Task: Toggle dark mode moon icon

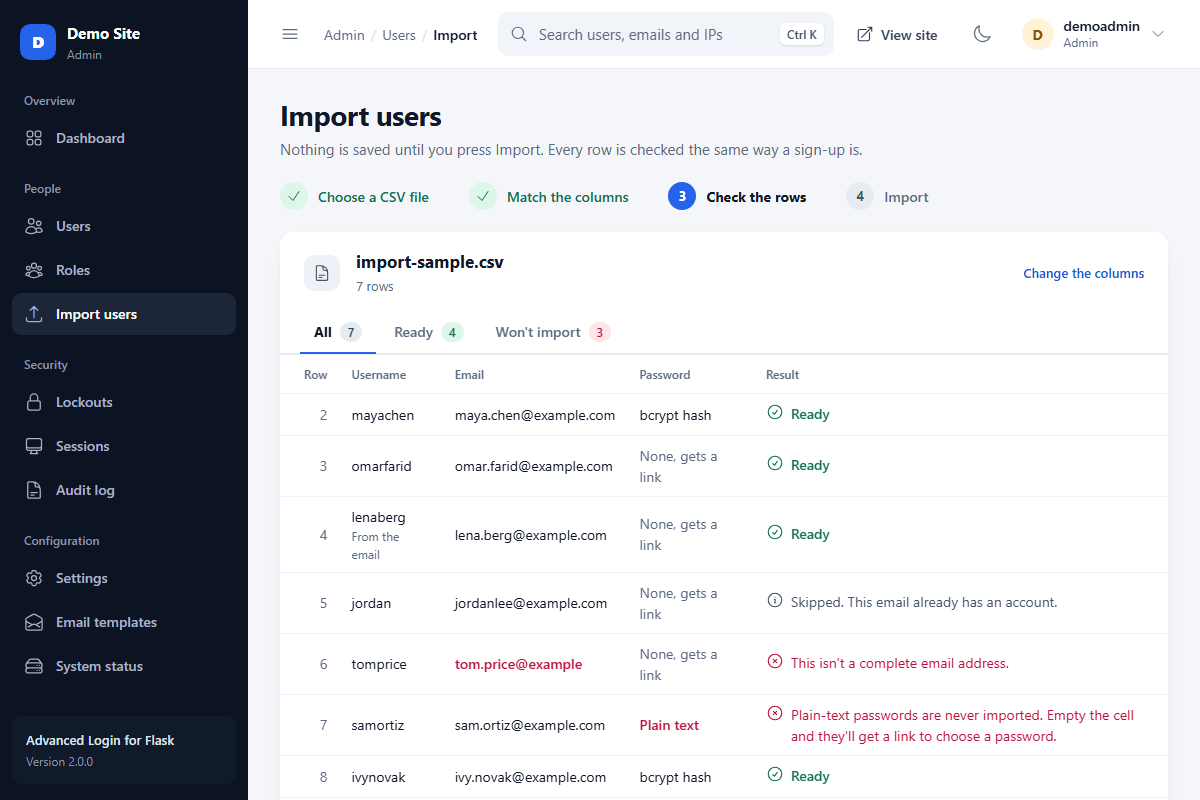Action: [x=982, y=34]
